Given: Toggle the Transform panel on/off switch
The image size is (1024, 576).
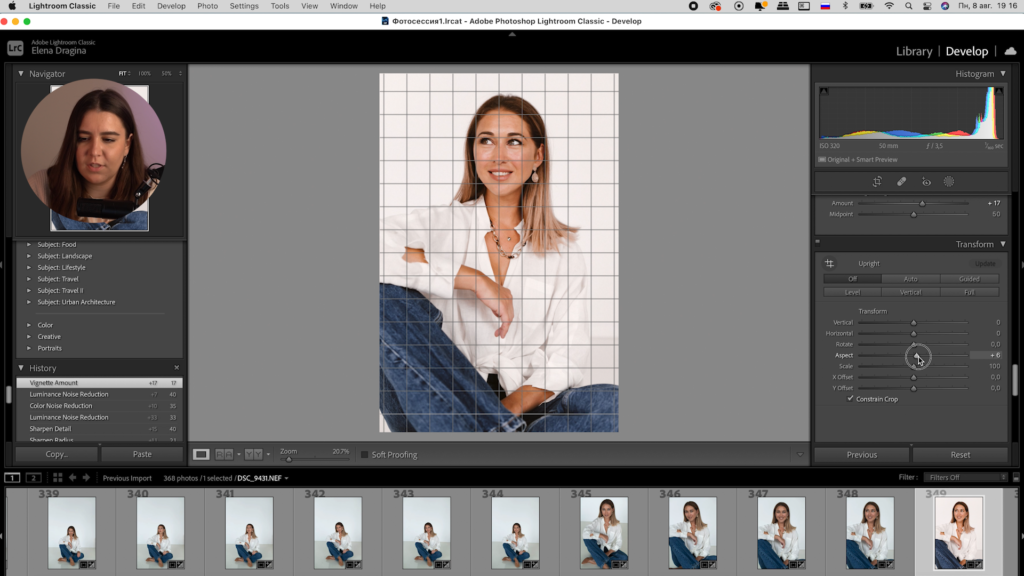Looking at the screenshot, I should click(818, 243).
